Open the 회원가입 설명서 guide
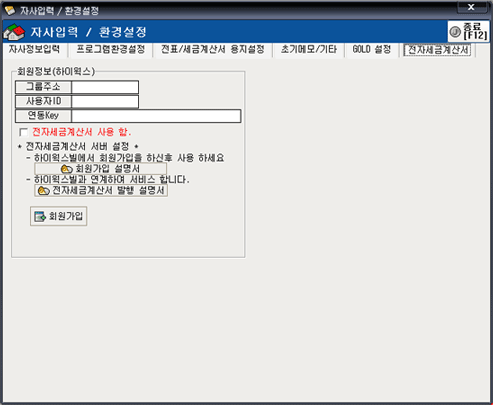 click(x=100, y=169)
